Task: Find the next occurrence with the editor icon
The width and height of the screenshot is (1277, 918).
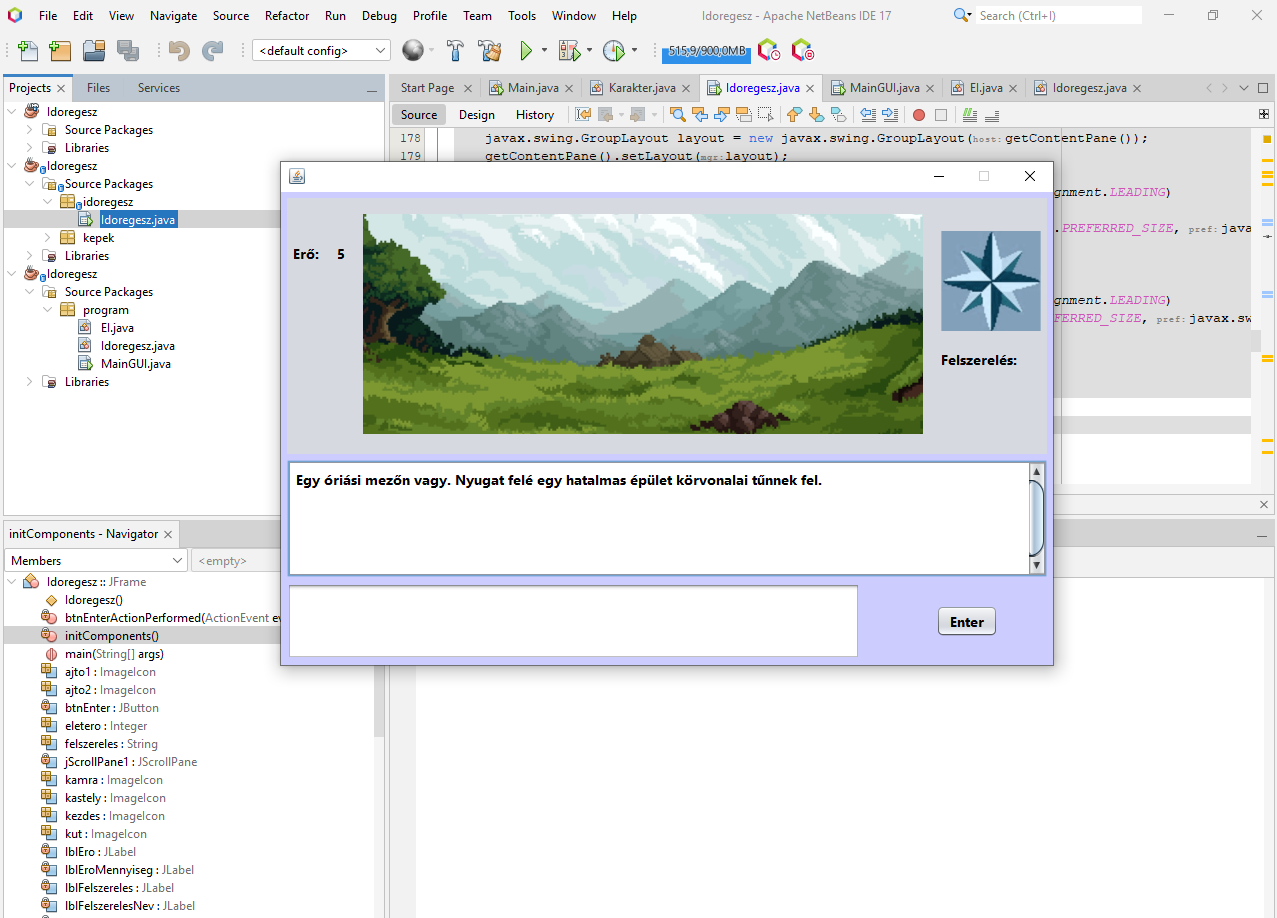Action: [x=721, y=115]
